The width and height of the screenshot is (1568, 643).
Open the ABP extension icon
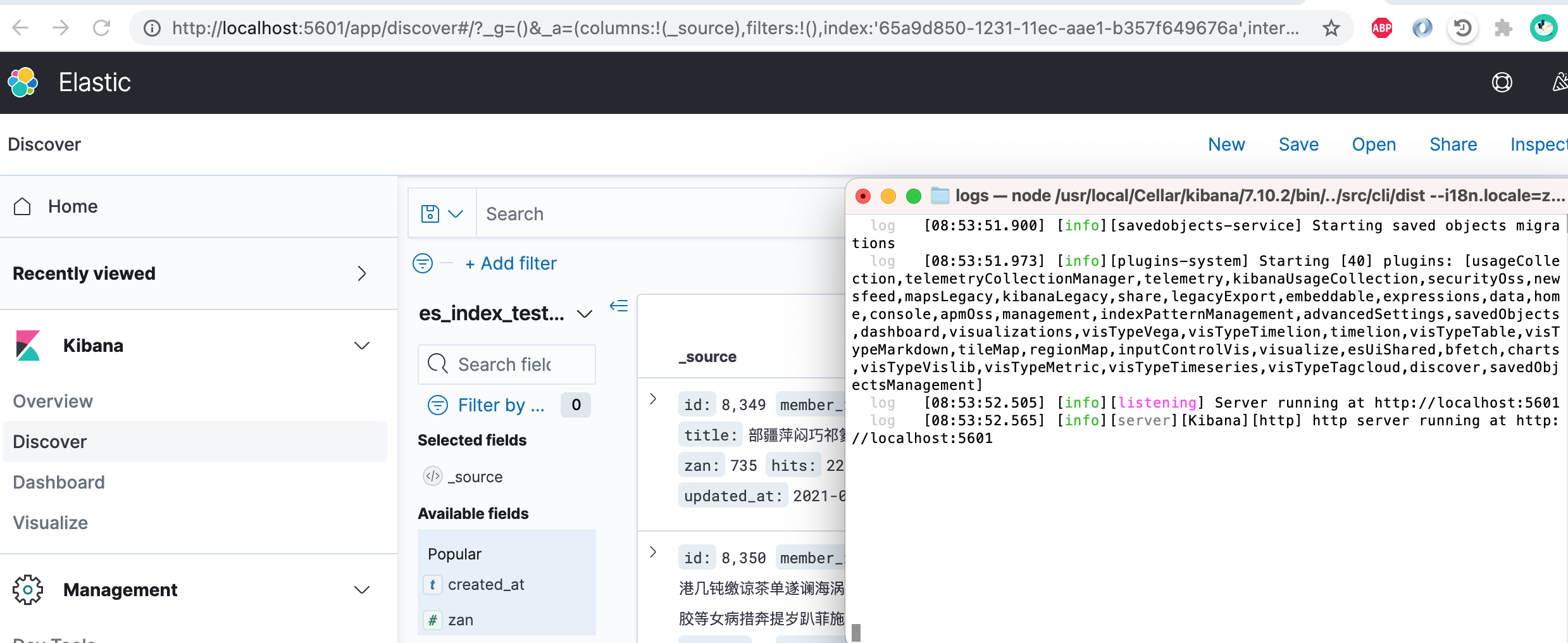click(x=1381, y=28)
